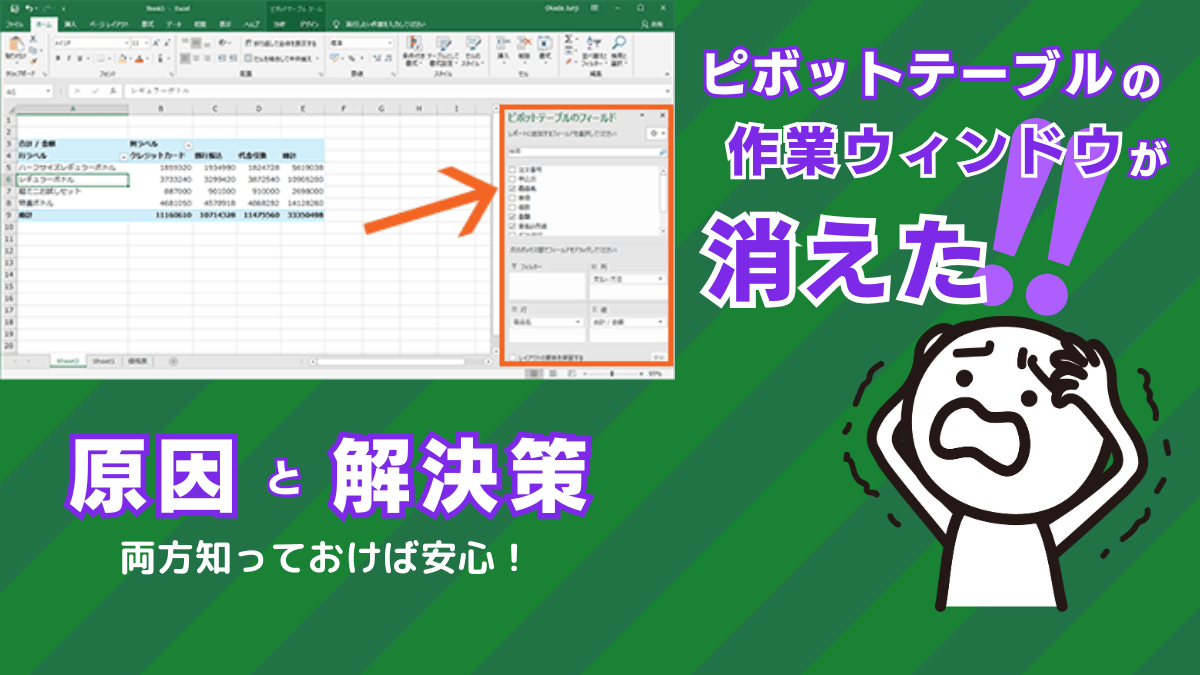Viewport: 1200px width, 675px height.
Task: Open the 支払い方法 dropdown in the Columns area
Action: [x=658, y=279]
